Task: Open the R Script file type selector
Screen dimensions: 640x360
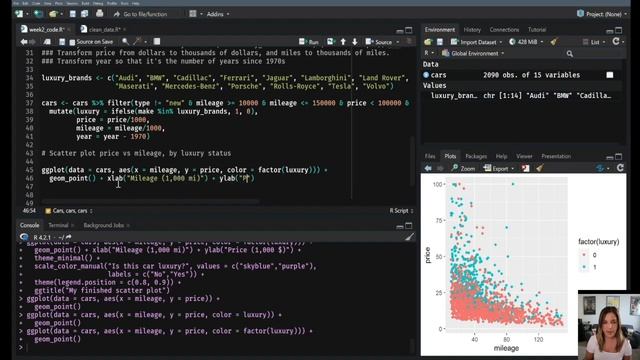Action: coord(401,211)
